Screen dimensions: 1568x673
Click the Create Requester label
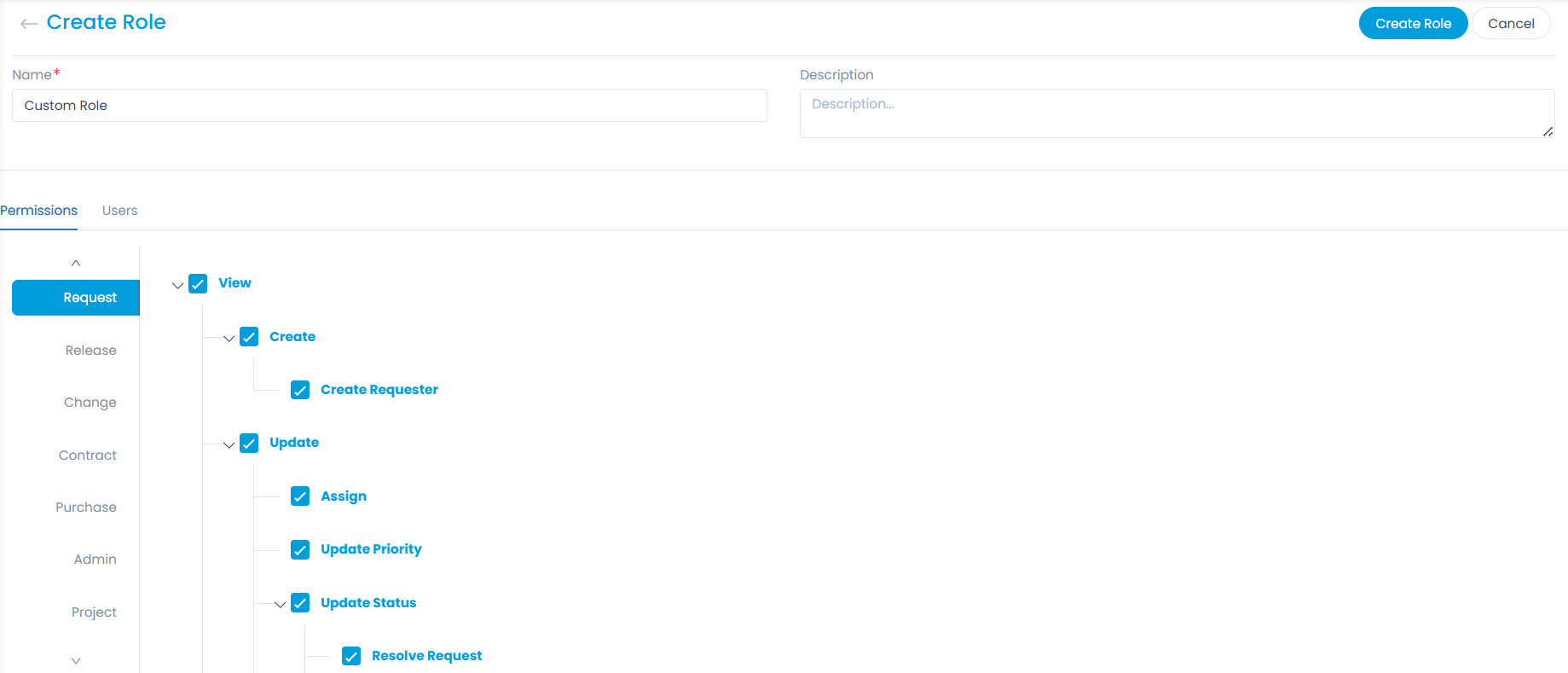coord(379,390)
